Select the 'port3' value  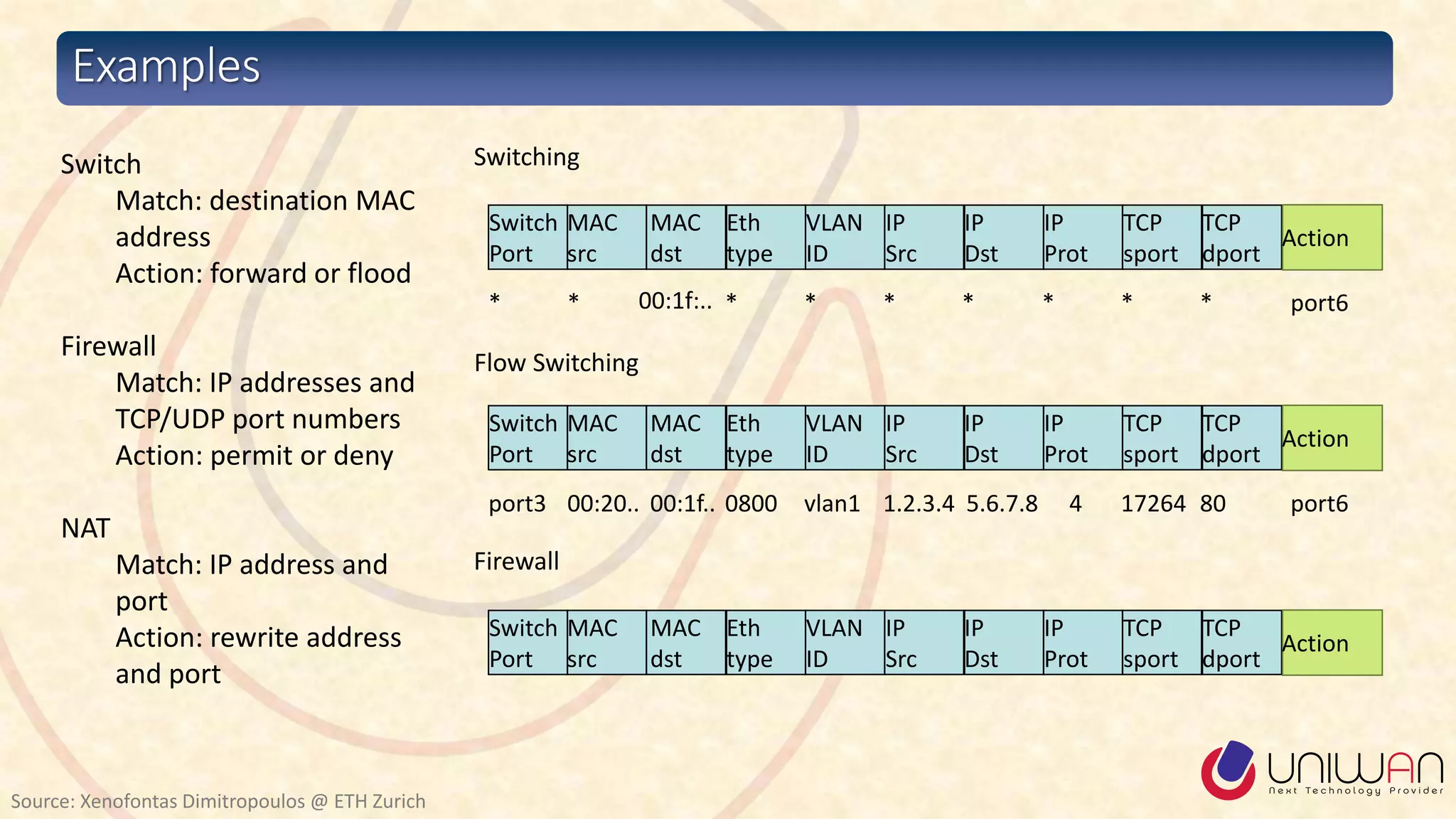pos(517,504)
